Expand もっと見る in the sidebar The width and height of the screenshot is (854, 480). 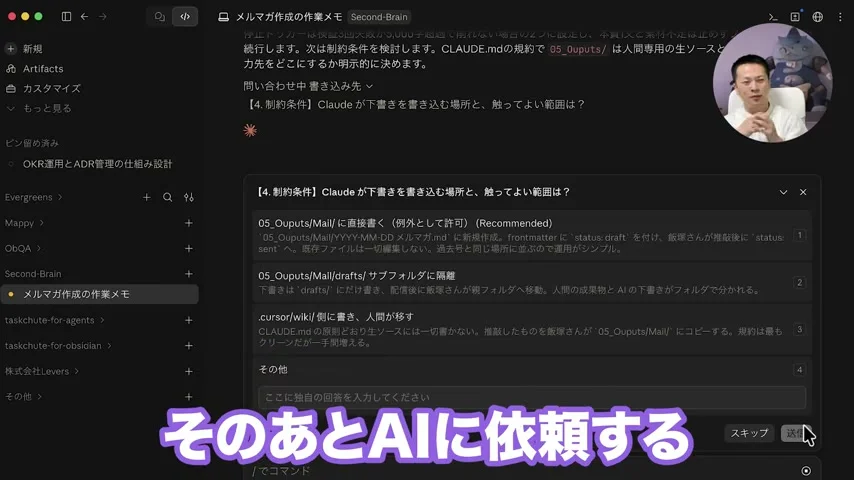[x=47, y=108]
